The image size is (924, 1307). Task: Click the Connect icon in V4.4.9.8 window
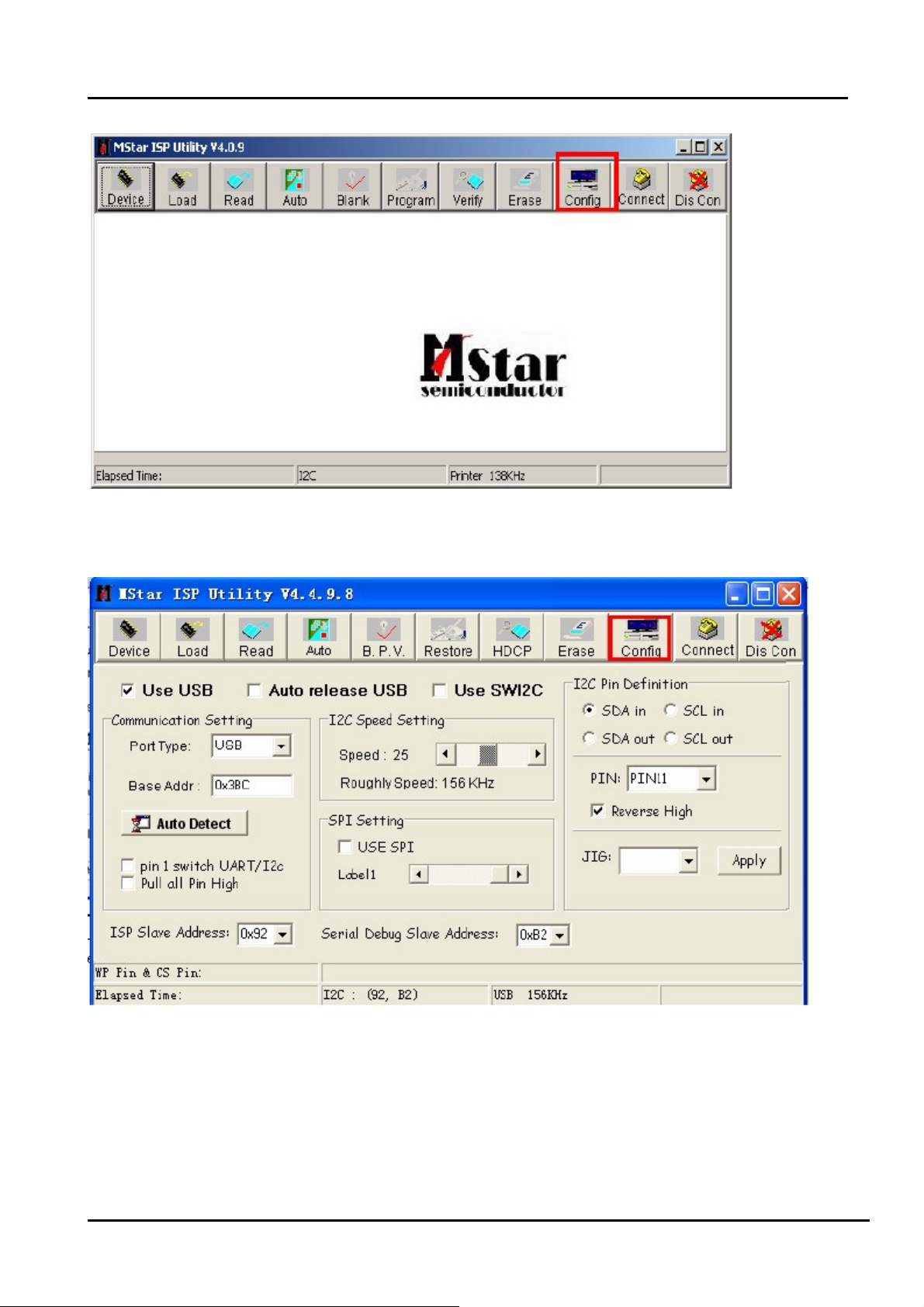(707, 638)
